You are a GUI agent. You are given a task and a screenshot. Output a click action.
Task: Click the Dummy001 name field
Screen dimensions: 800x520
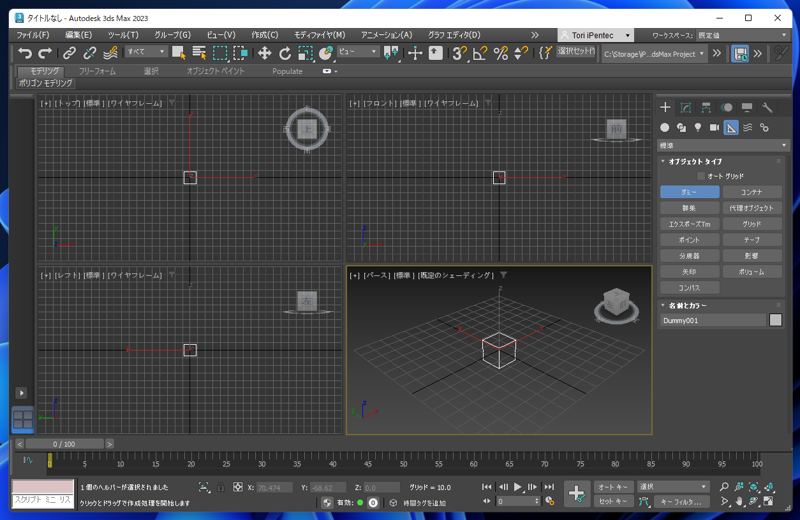pyautogui.click(x=713, y=320)
